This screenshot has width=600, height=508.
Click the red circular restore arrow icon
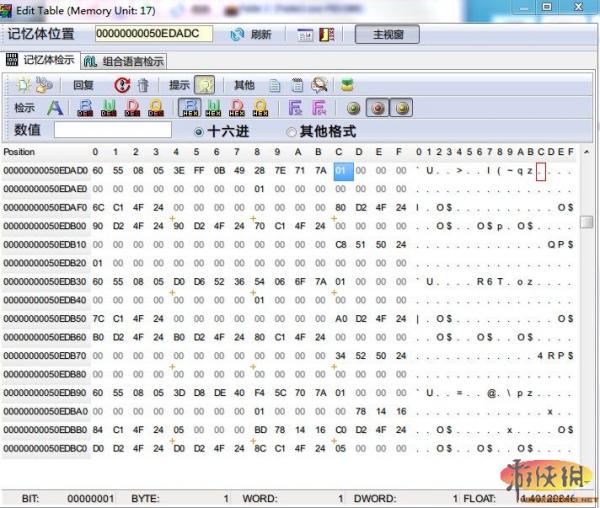[x=122, y=85]
